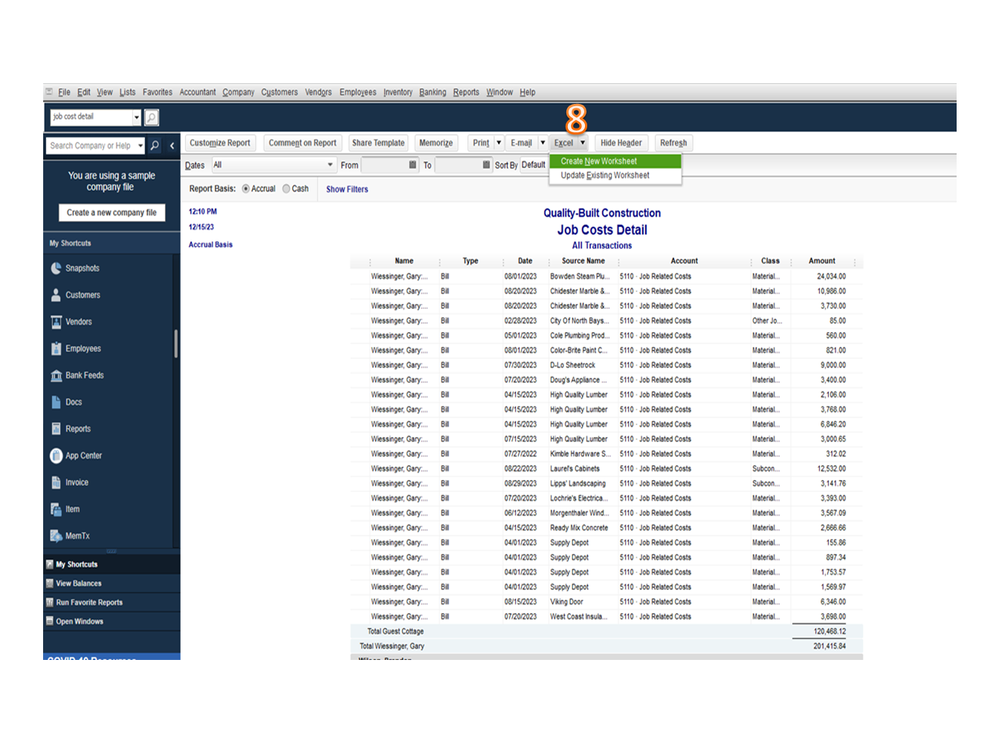Open the Item shortcut icon

coord(56,509)
